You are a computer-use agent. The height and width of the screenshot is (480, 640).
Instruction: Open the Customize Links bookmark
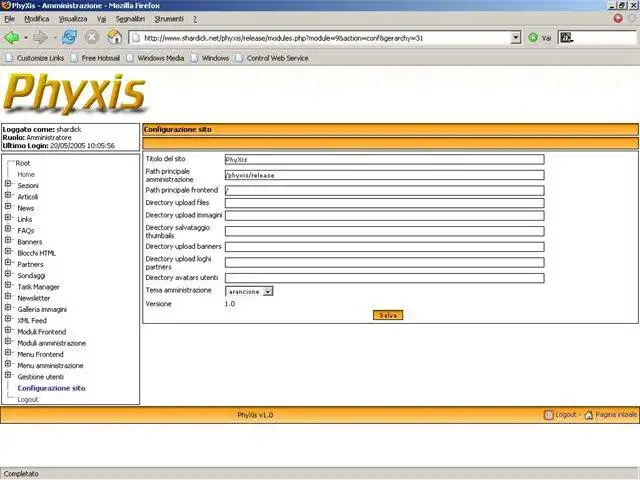click(35, 58)
